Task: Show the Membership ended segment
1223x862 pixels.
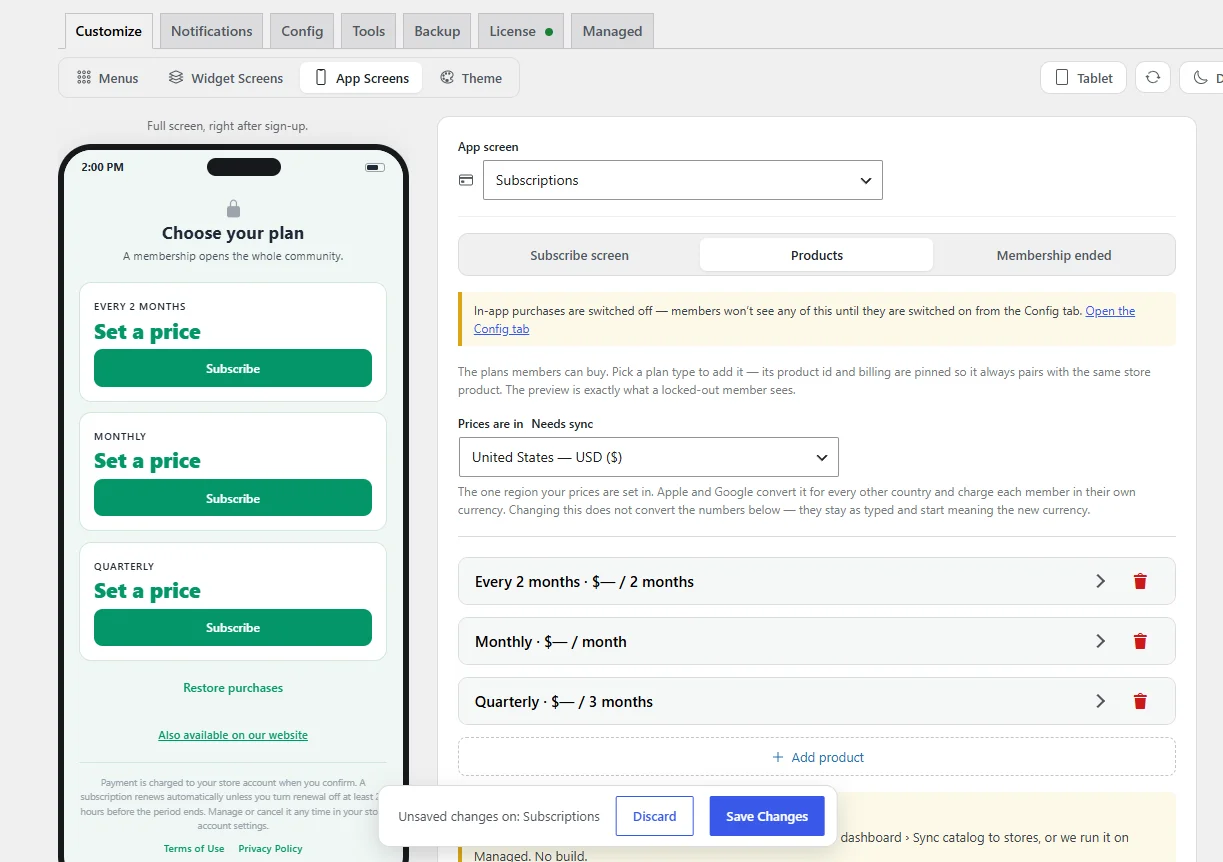Action: click(1054, 255)
